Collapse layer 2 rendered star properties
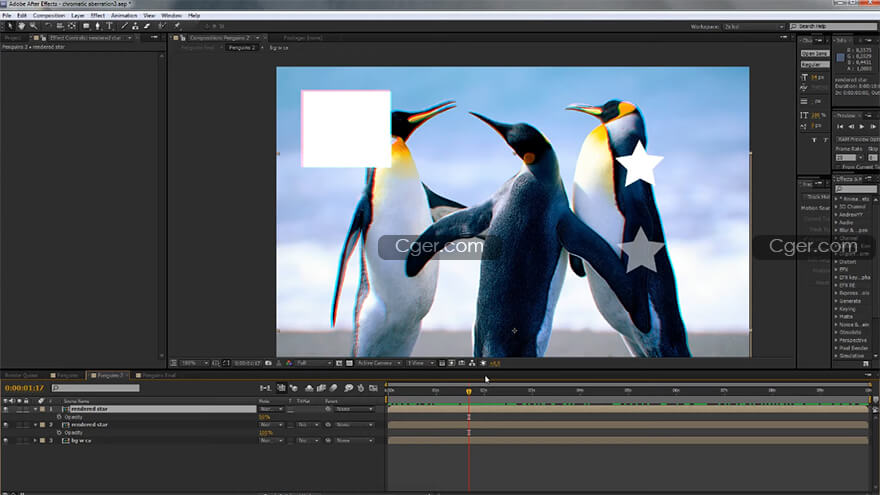 [x=35, y=425]
